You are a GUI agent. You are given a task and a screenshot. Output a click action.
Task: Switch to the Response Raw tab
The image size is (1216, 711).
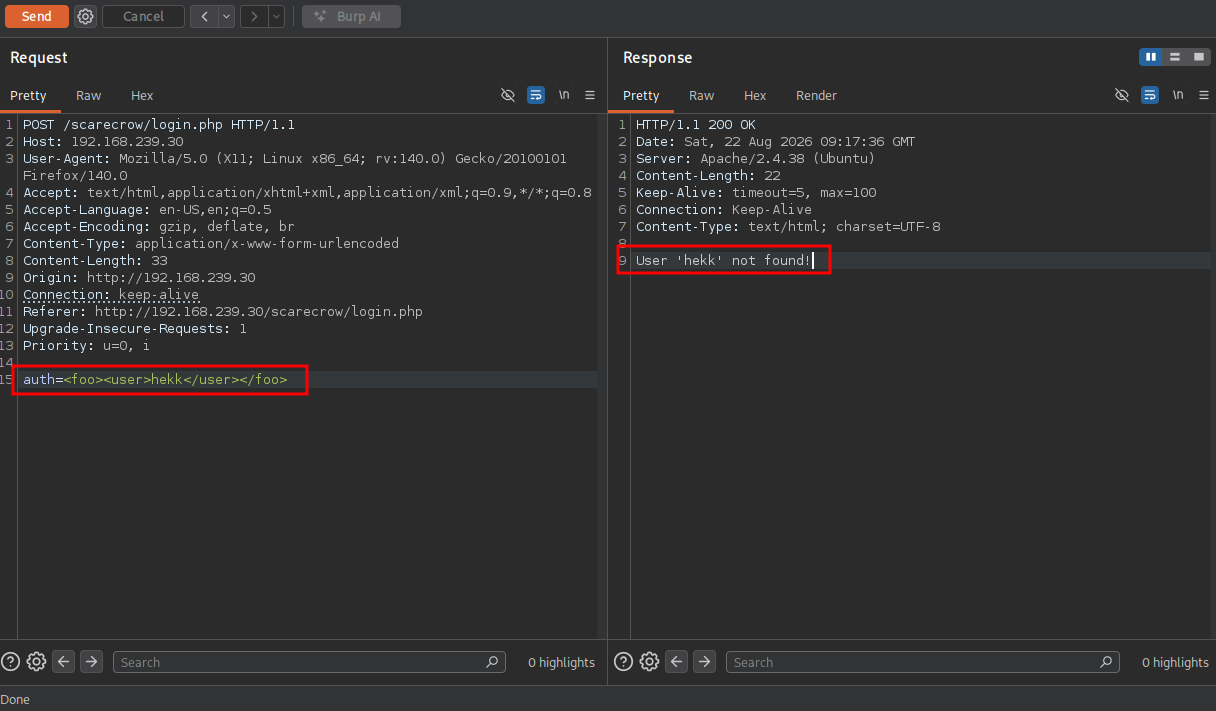(x=702, y=96)
